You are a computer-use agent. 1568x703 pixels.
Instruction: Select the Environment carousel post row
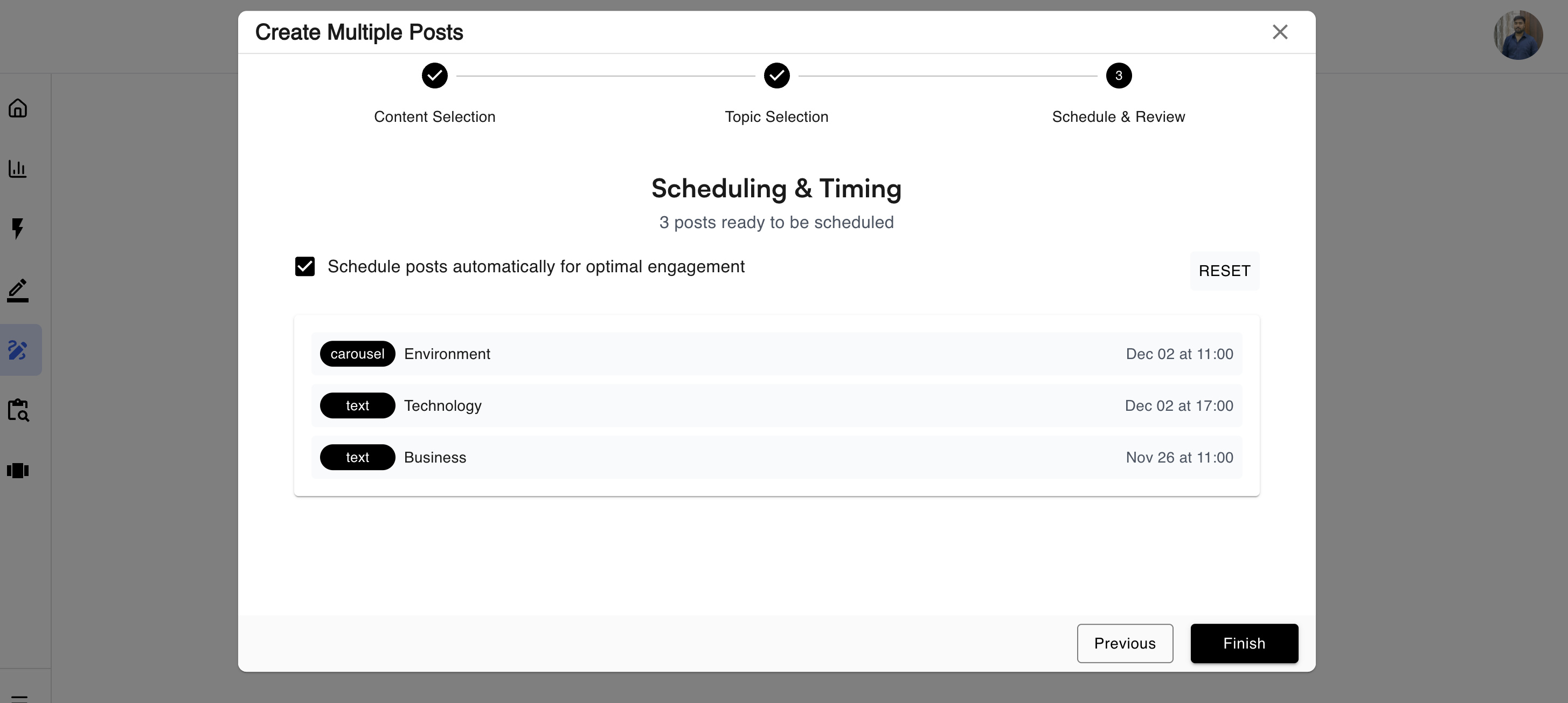click(776, 354)
